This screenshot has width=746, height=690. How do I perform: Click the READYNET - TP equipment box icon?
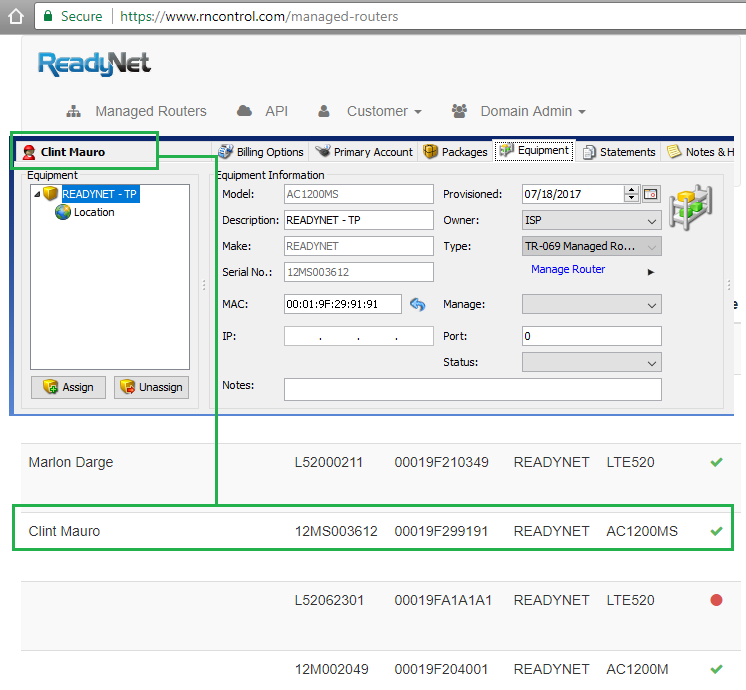coord(50,194)
